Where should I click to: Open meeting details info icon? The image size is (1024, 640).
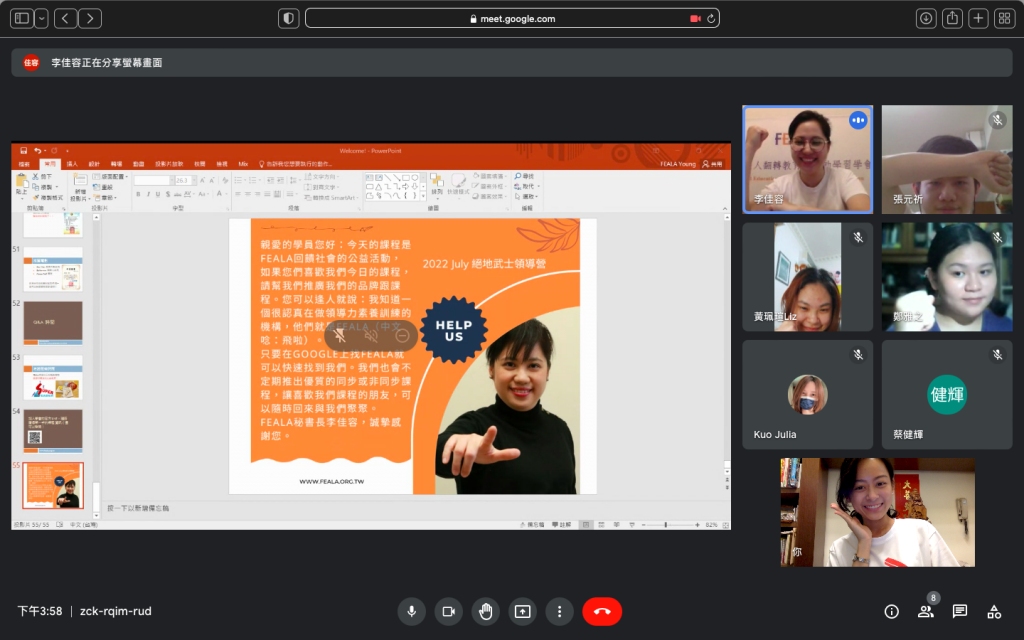click(891, 611)
